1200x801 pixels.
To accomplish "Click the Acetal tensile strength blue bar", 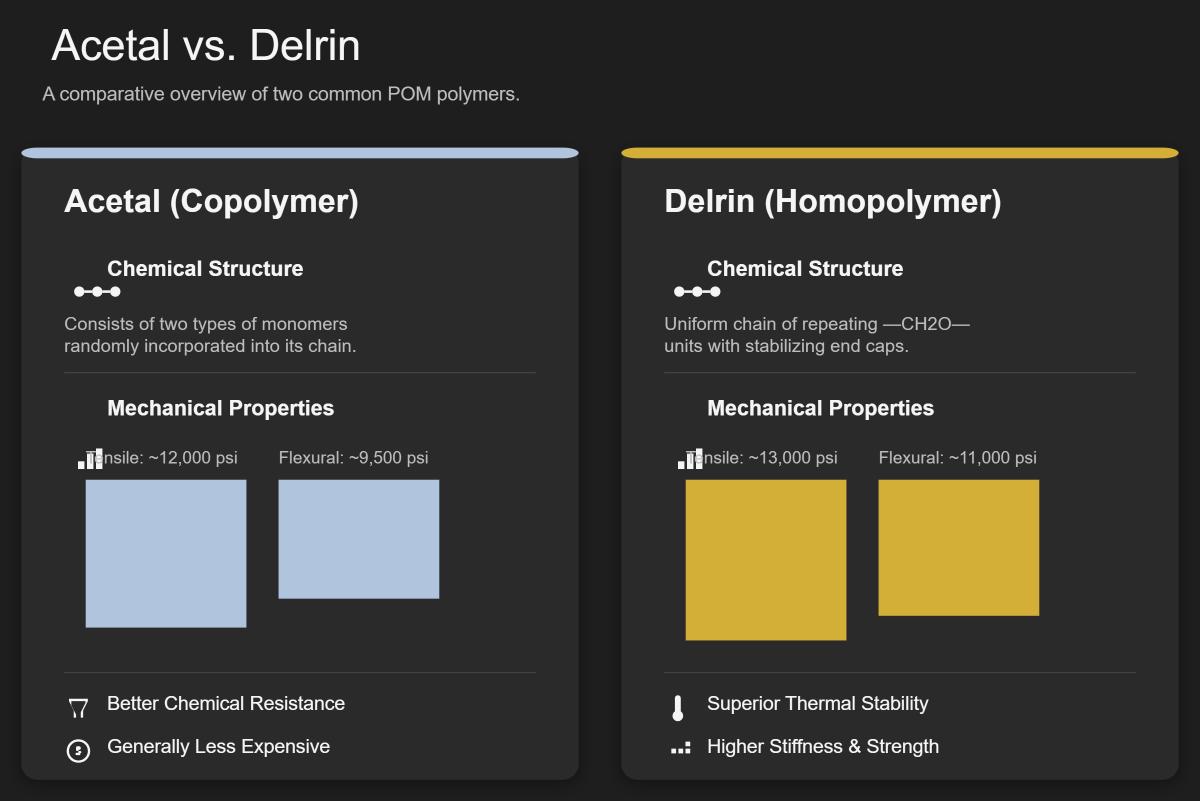I will coord(166,553).
